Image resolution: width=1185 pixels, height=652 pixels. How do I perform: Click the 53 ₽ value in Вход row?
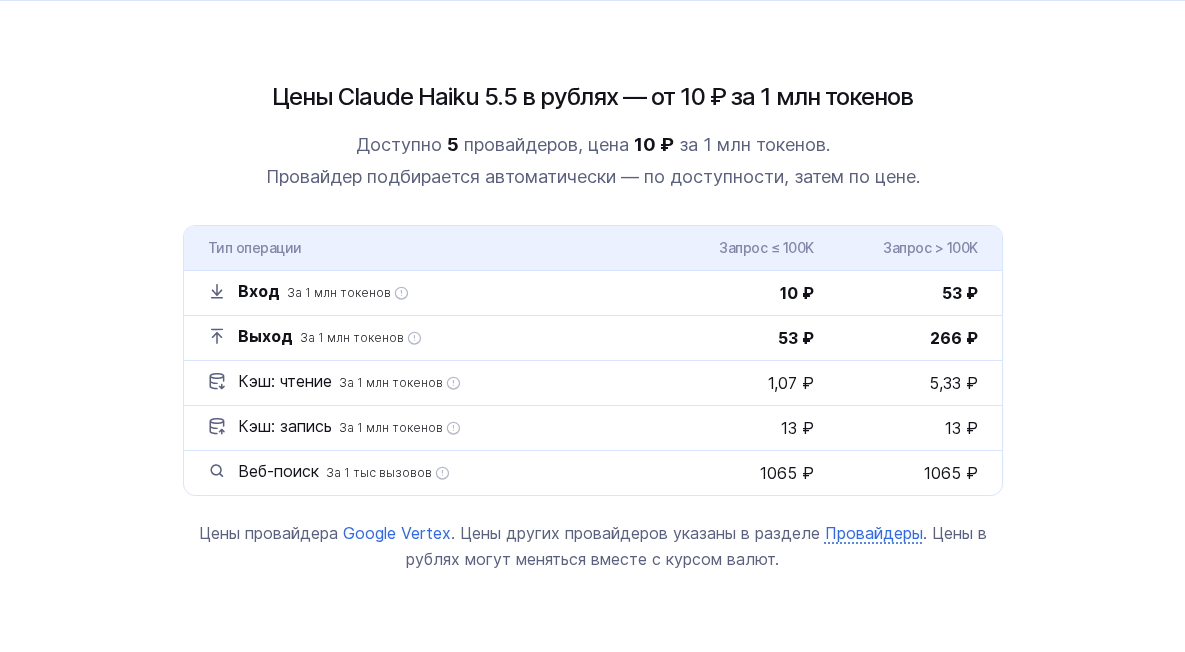[960, 293]
